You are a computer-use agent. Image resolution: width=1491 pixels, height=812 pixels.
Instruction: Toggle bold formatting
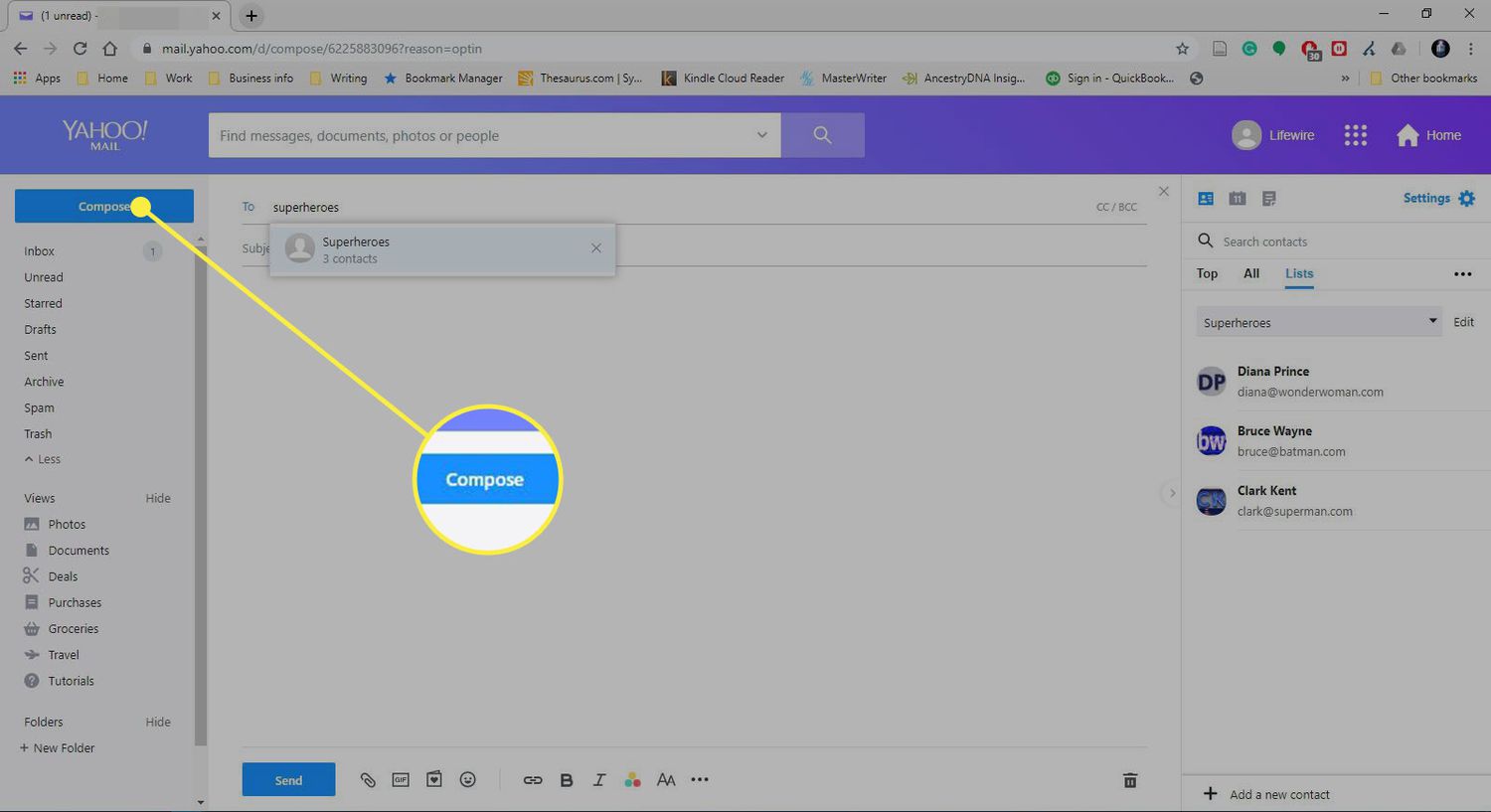click(567, 779)
